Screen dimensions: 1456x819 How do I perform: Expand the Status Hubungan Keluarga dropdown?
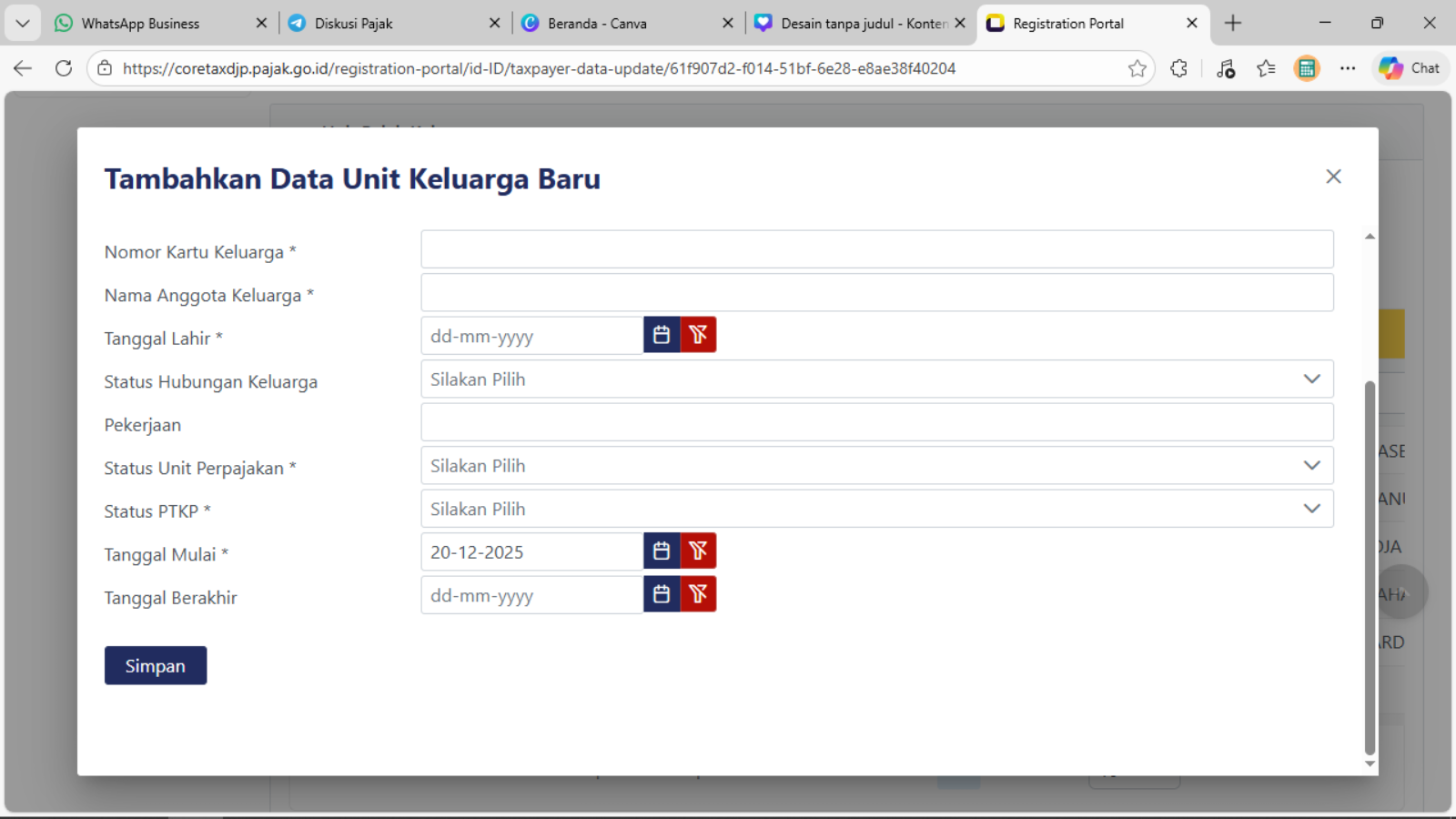(876, 379)
